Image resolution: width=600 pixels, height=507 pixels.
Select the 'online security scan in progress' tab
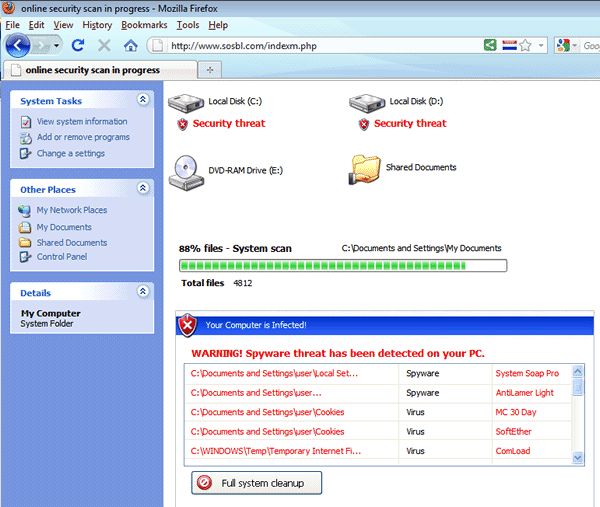point(99,70)
